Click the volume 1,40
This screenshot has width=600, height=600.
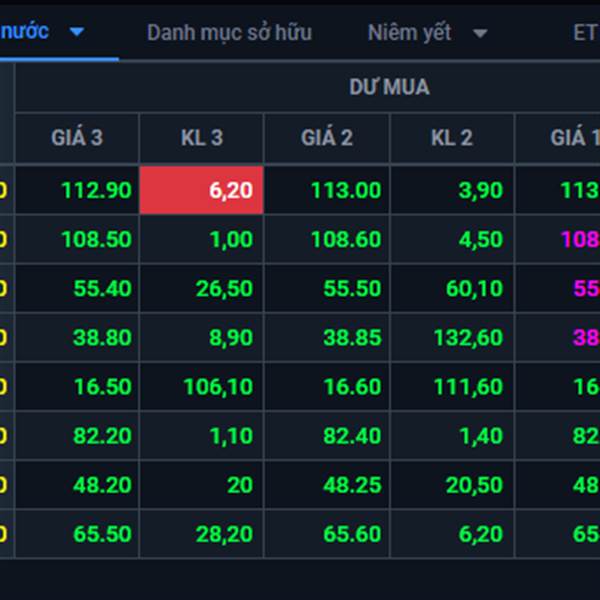(x=481, y=435)
